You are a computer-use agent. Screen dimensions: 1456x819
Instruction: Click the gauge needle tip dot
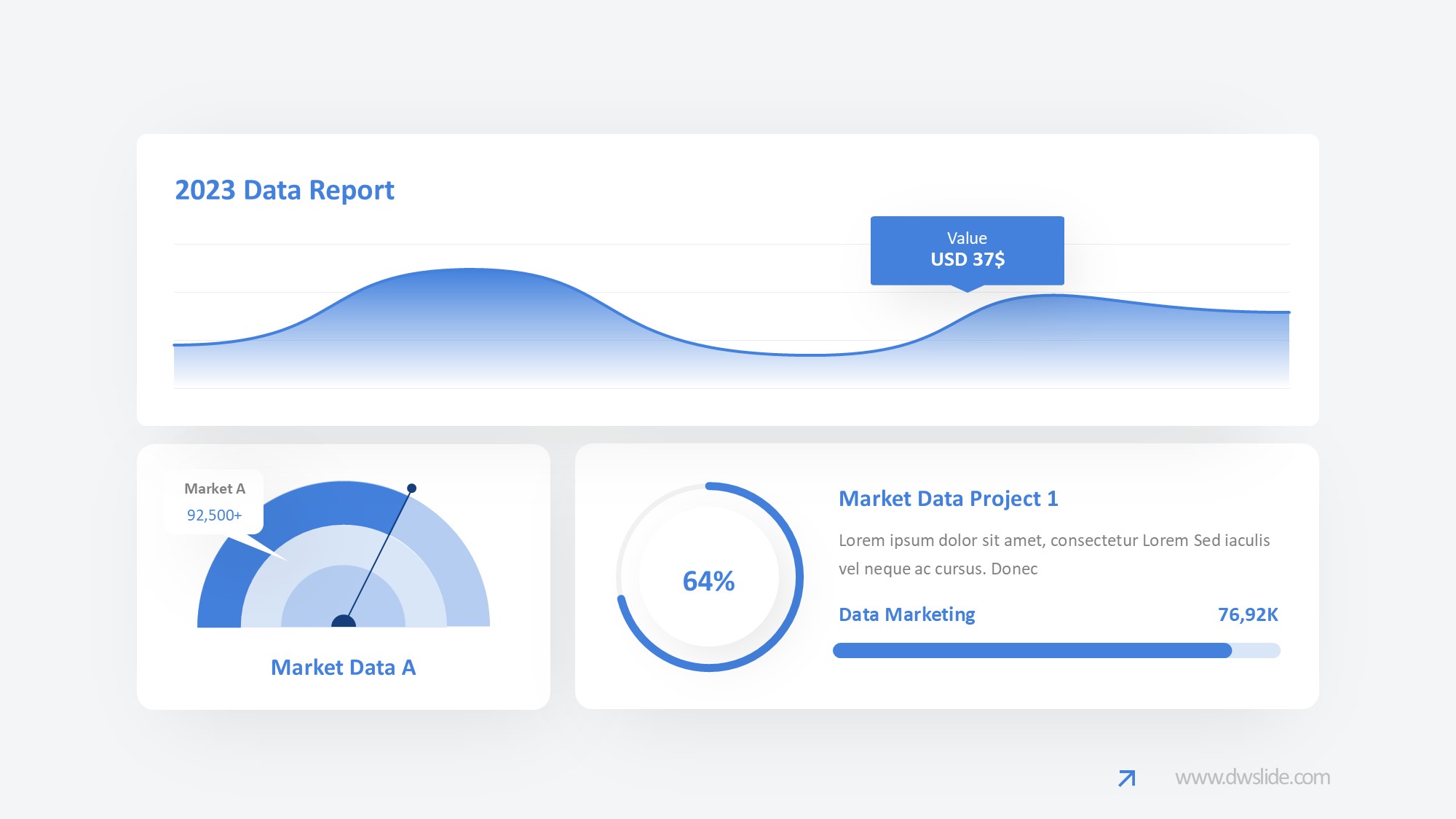point(411,488)
